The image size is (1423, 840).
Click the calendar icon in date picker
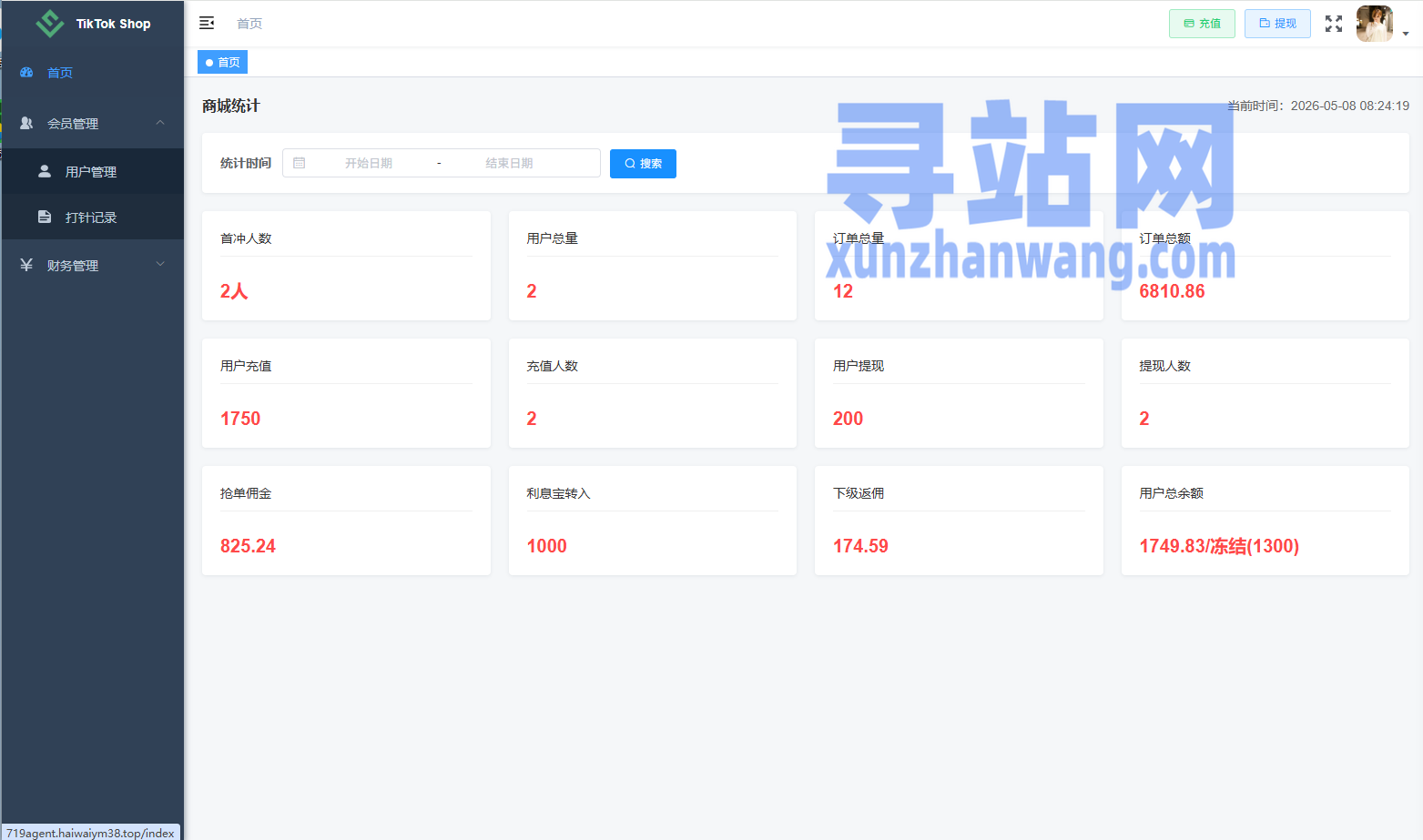click(x=300, y=163)
